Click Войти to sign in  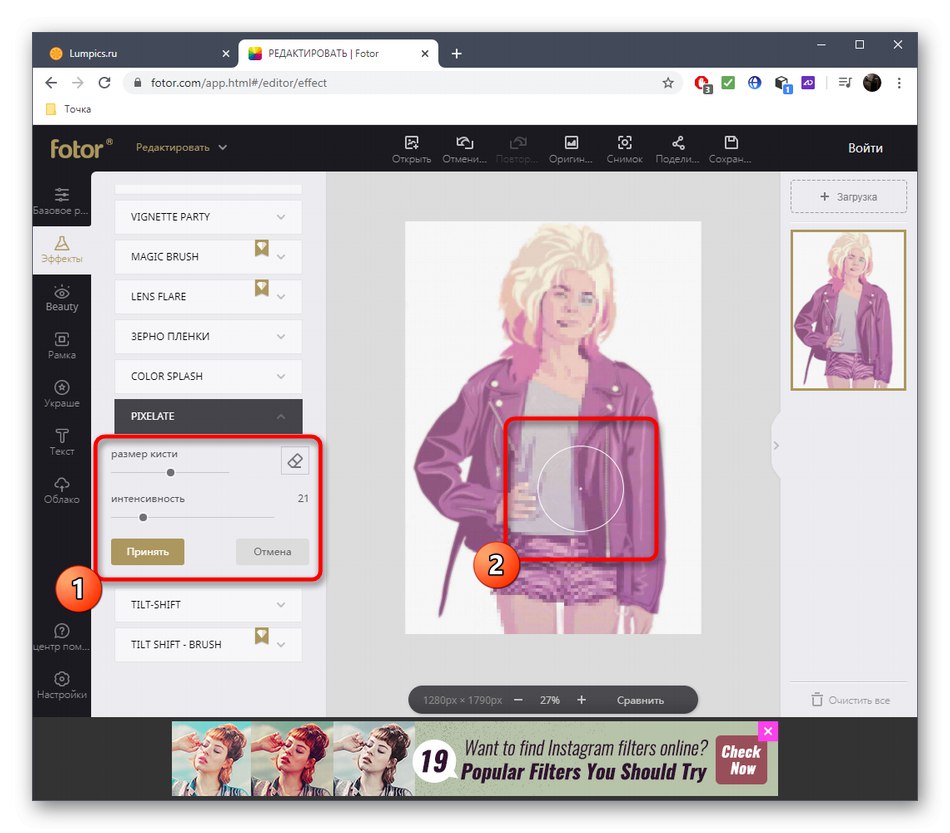pos(865,148)
